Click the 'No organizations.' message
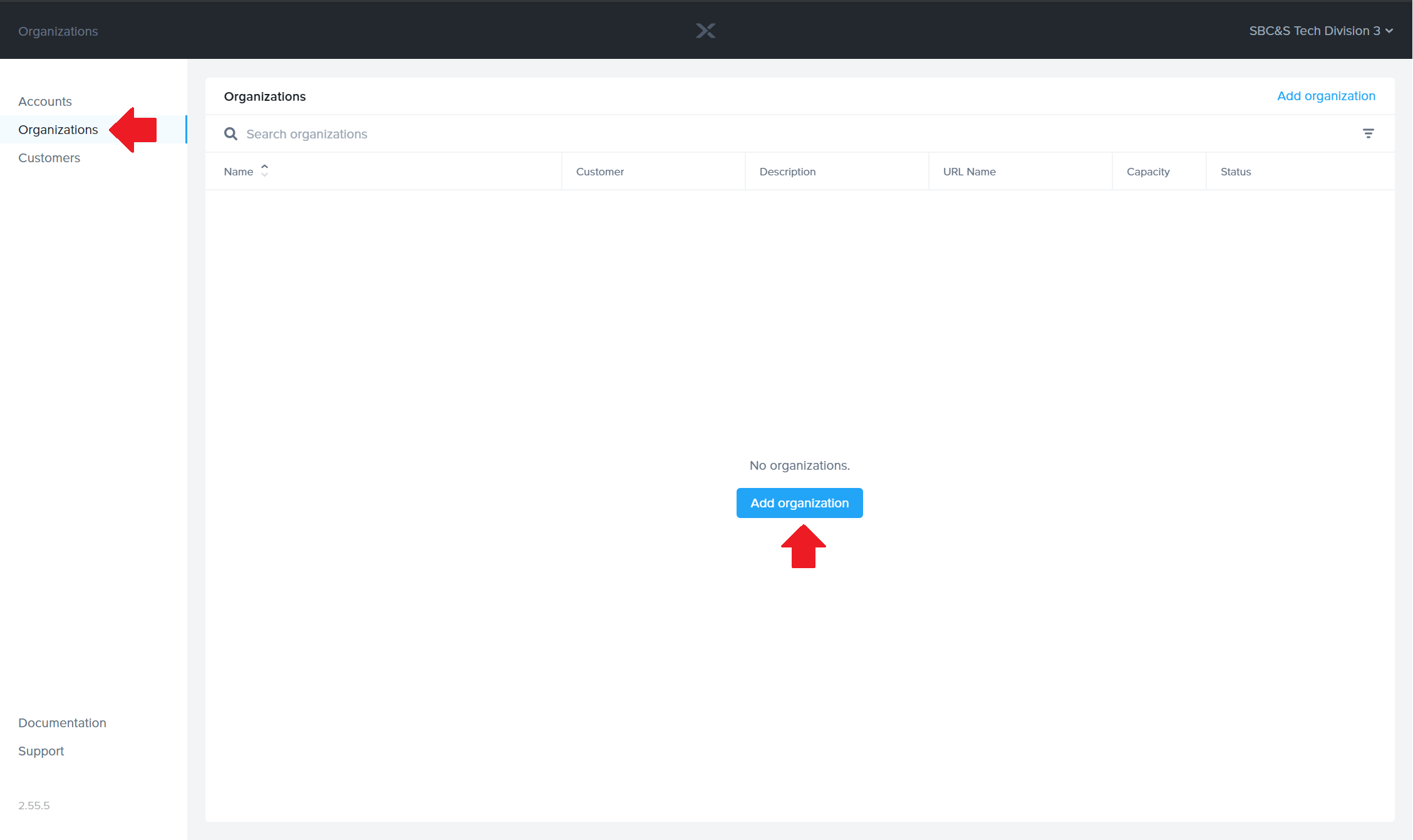Image resolution: width=1413 pixels, height=840 pixels. click(x=800, y=465)
